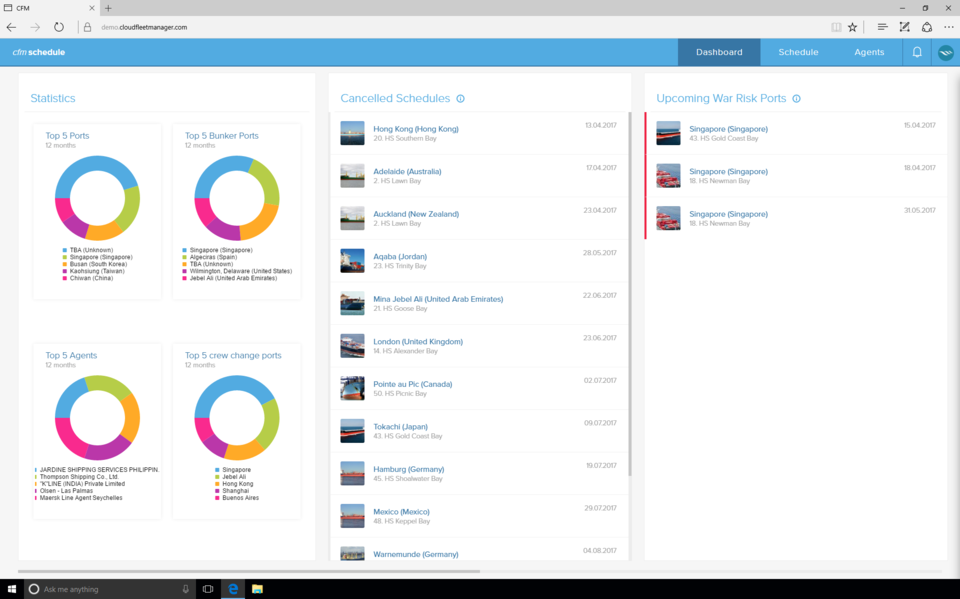Add page to favorites with star icon
This screenshot has height=599, width=960.
click(x=852, y=27)
